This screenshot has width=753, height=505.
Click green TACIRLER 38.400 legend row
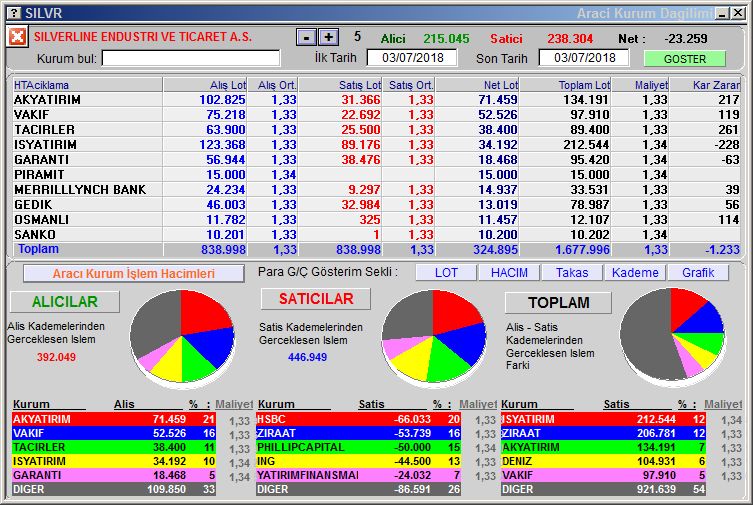[114, 447]
